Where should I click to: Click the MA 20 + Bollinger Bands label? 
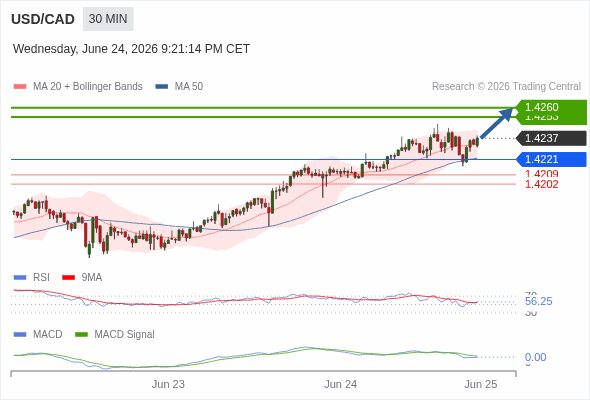coord(88,87)
